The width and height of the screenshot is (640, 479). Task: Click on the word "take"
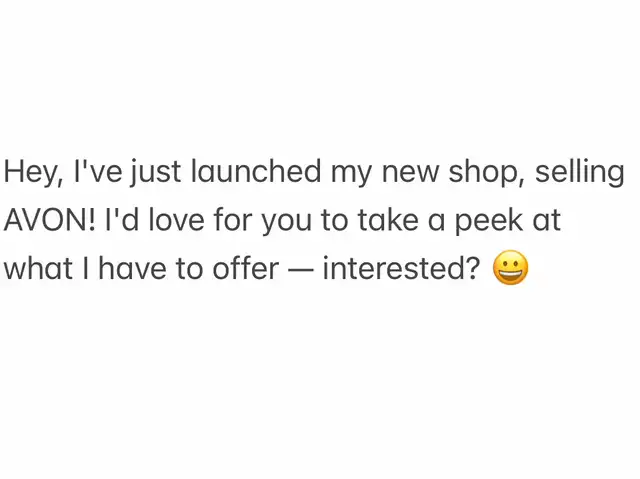coord(388,220)
